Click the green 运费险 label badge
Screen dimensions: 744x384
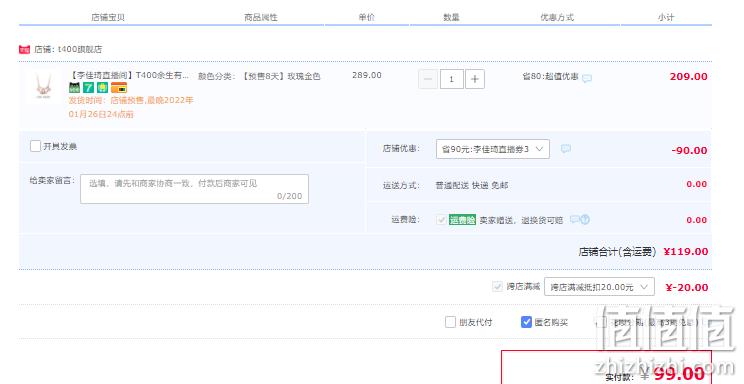(462, 220)
